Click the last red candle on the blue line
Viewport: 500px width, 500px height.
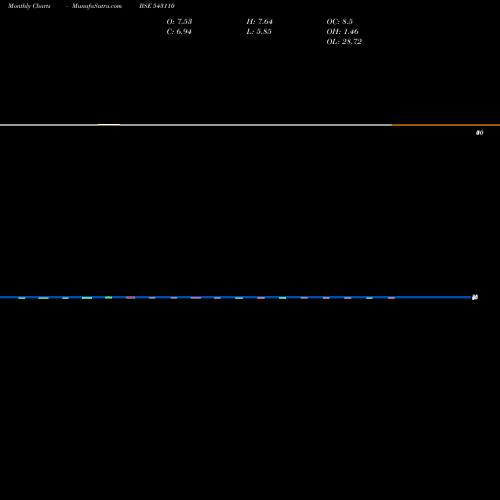click(x=391, y=298)
